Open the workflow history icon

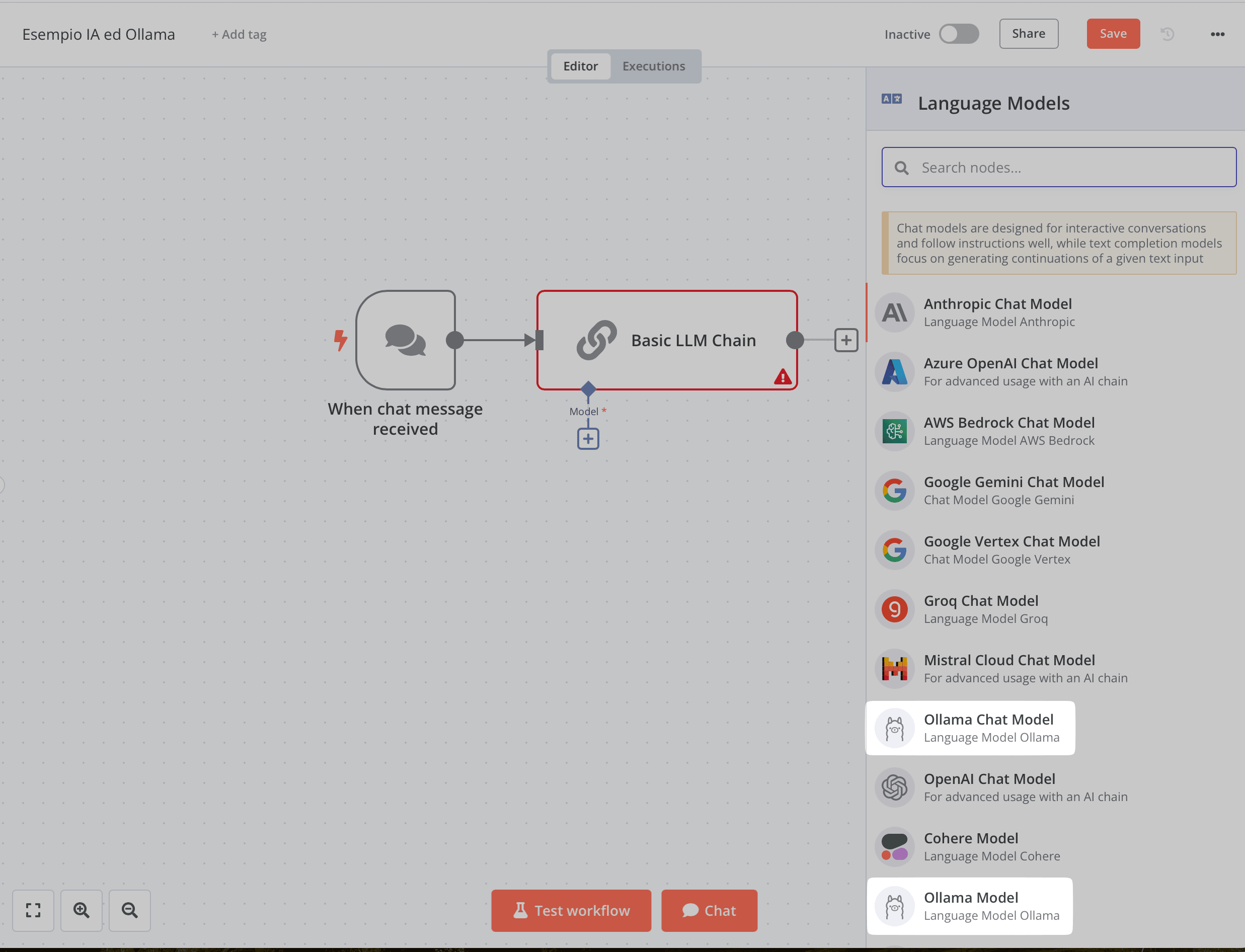(x=1168, y=34)
